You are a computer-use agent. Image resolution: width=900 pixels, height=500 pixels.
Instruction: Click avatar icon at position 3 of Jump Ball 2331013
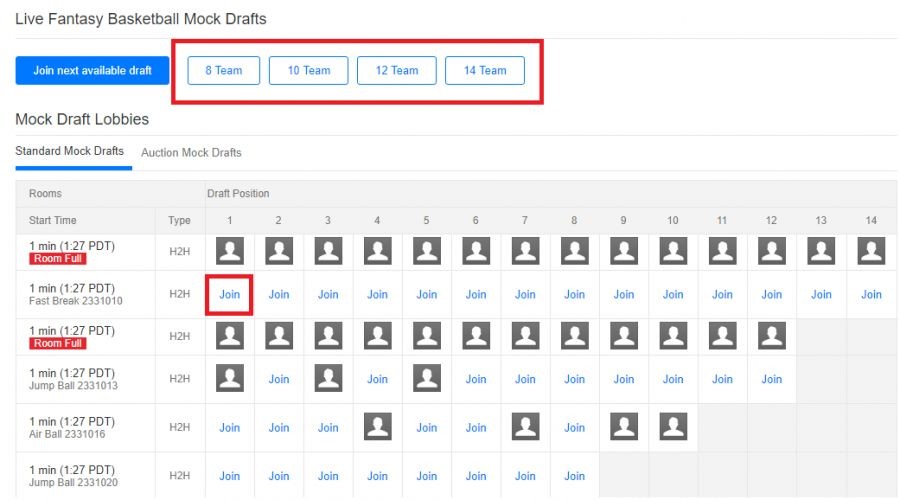coord(328,378)
